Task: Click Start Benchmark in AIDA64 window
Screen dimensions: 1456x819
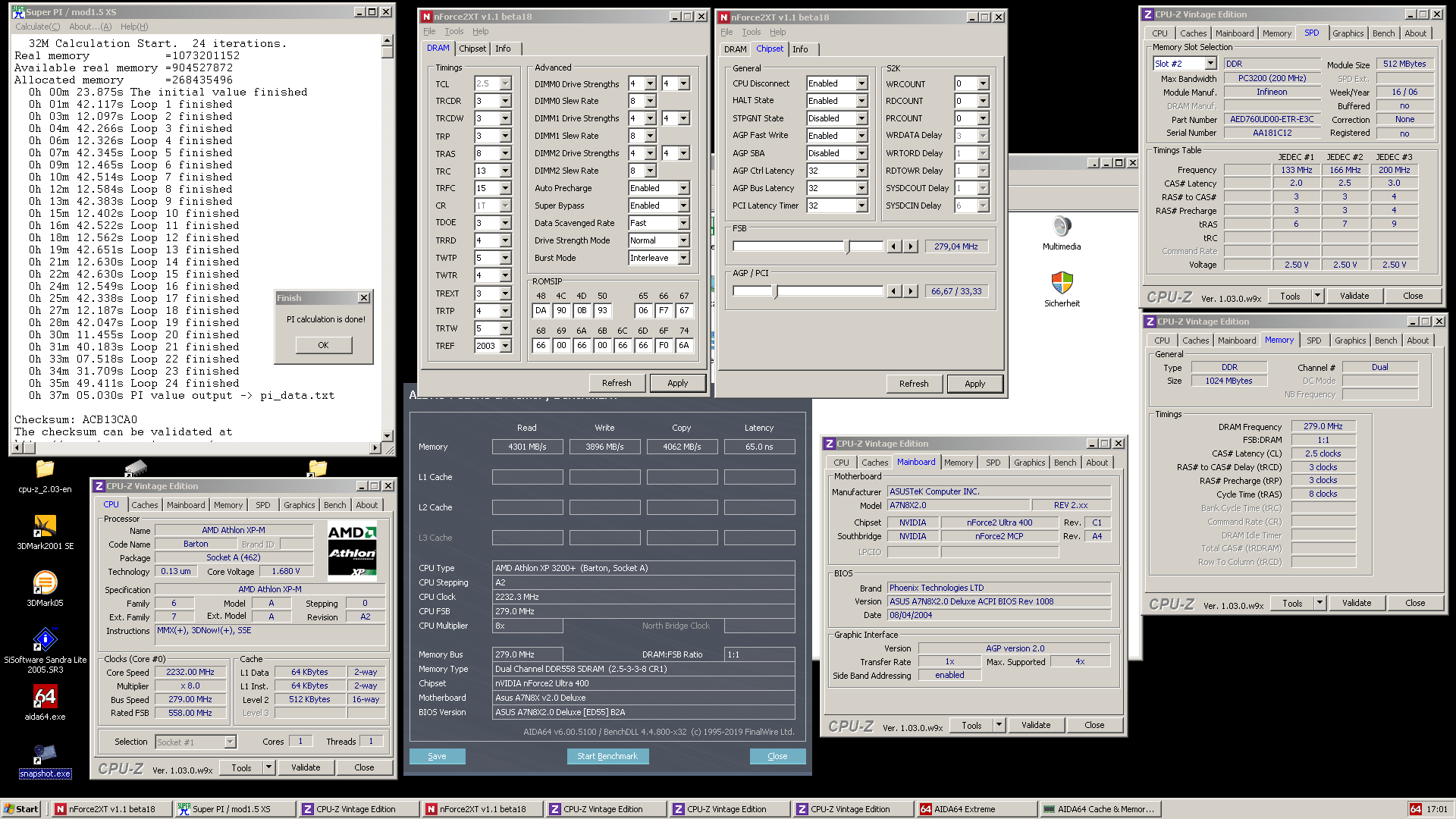Action: pyautogui.click(x=607, y=756)
